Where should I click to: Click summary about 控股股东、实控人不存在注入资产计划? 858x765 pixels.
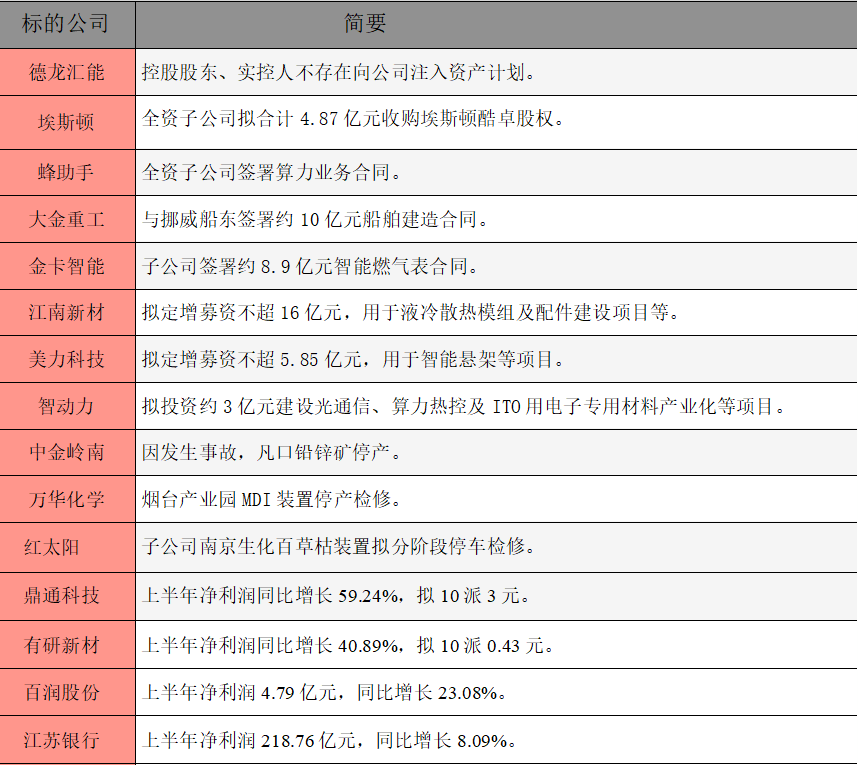tap(496, 72)
